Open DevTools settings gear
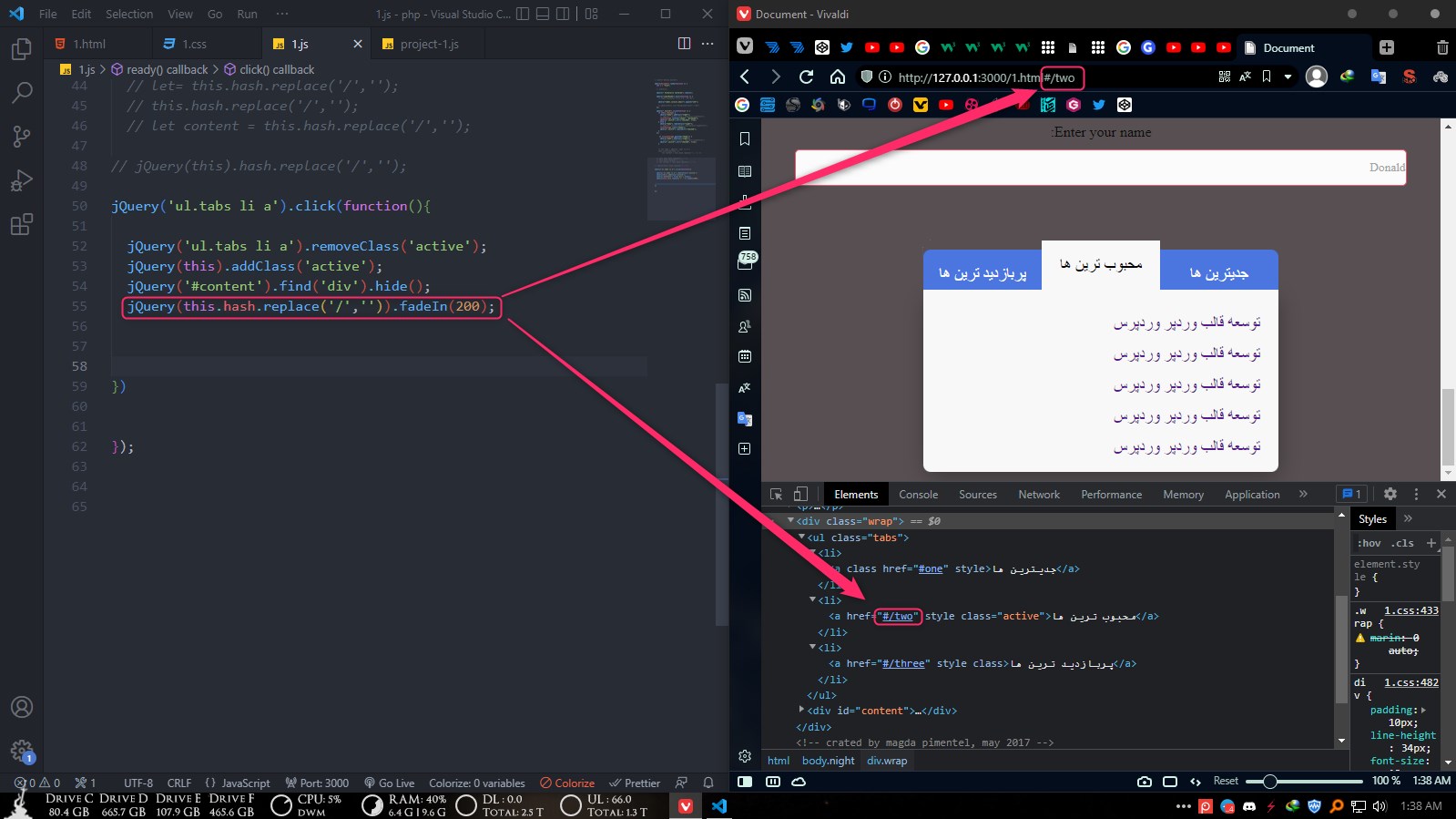The height and width of the screenshot is (819, 1456). tap(1390, 494)
